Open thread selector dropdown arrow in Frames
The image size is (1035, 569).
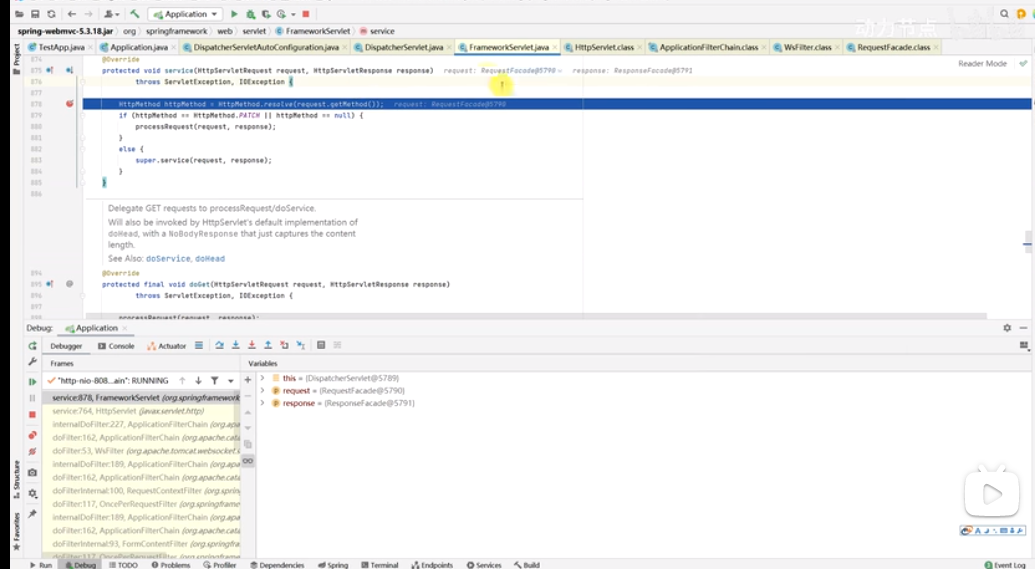point(230,381)
